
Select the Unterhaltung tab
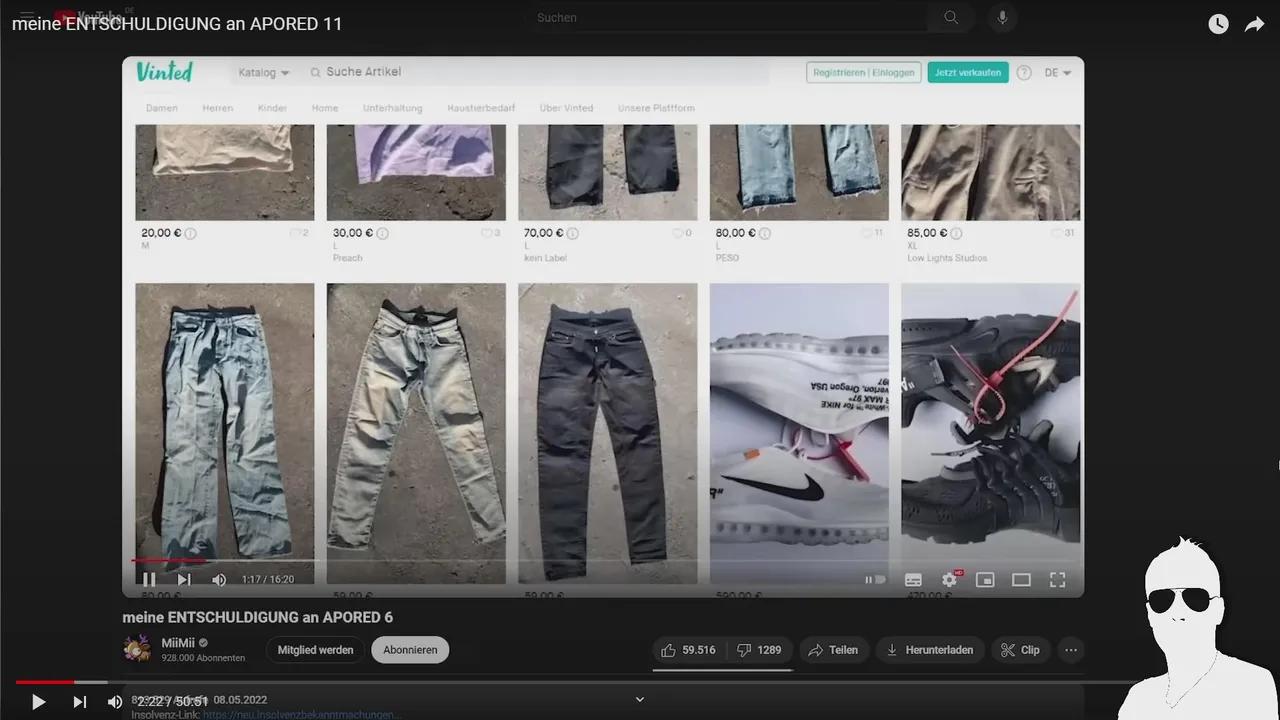pyautogui.click(x=392, y=108)
